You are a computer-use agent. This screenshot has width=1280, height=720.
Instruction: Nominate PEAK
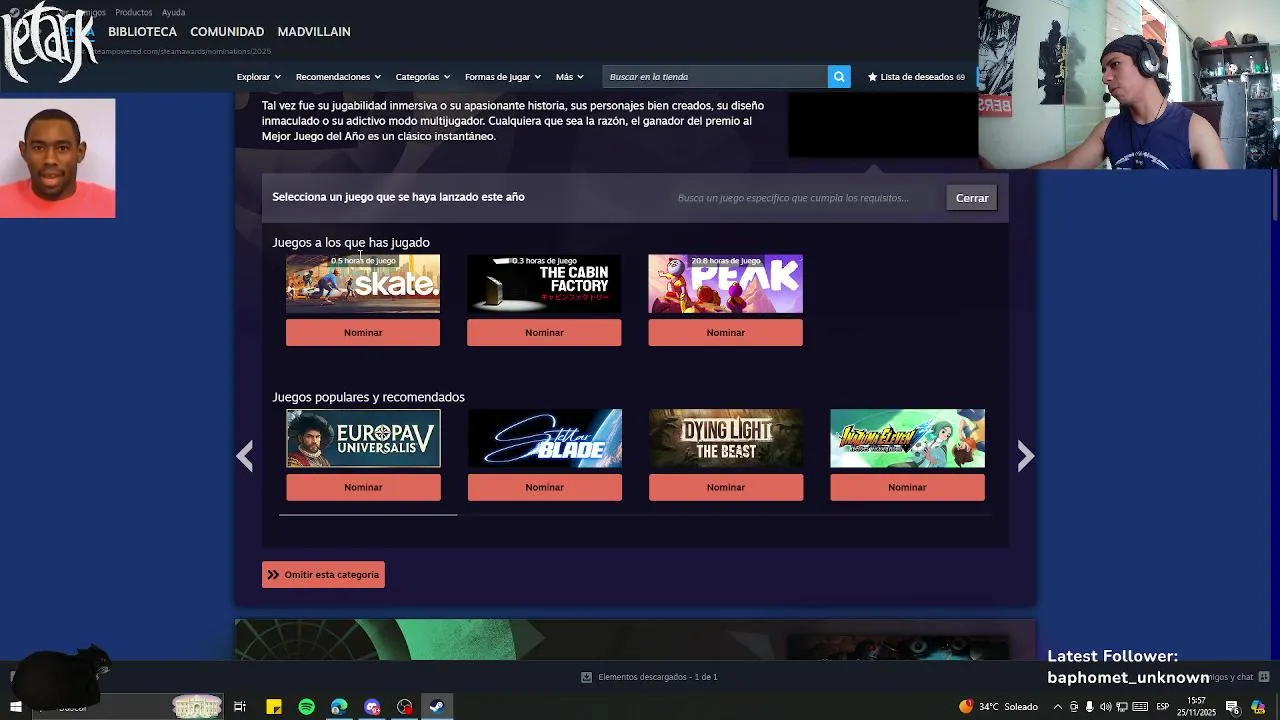click(x=725, y=333)
